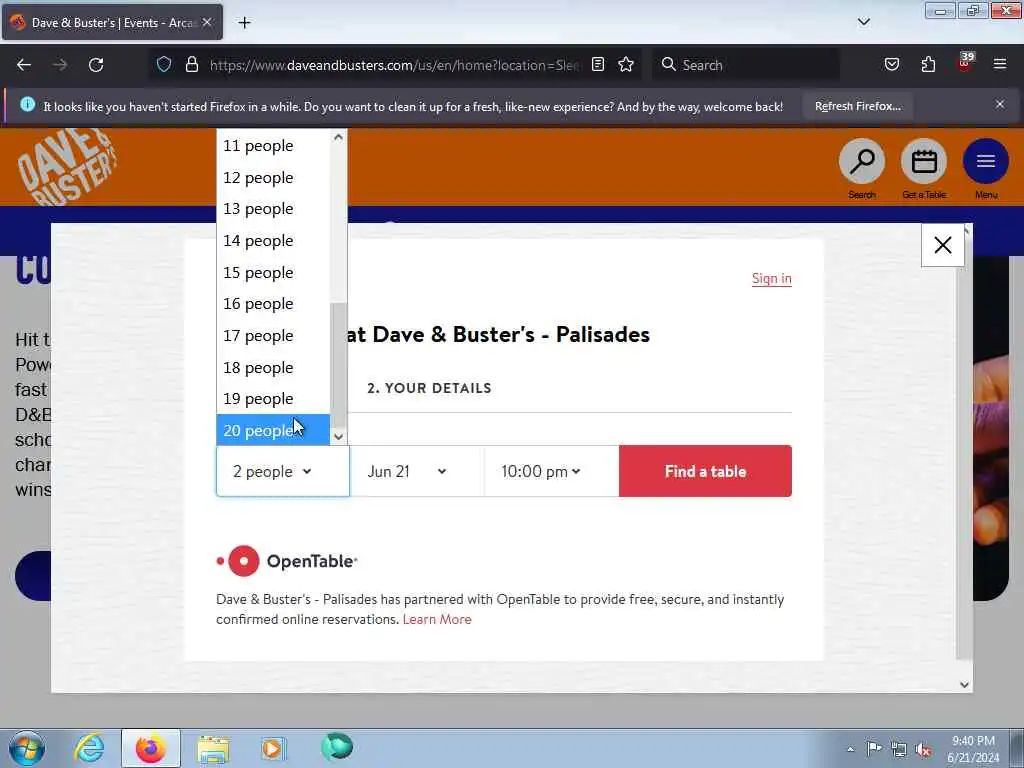Screen dimensions: 1024x768
Task: Choose the highlighted 20 people option
Action: tap(273, 430)
